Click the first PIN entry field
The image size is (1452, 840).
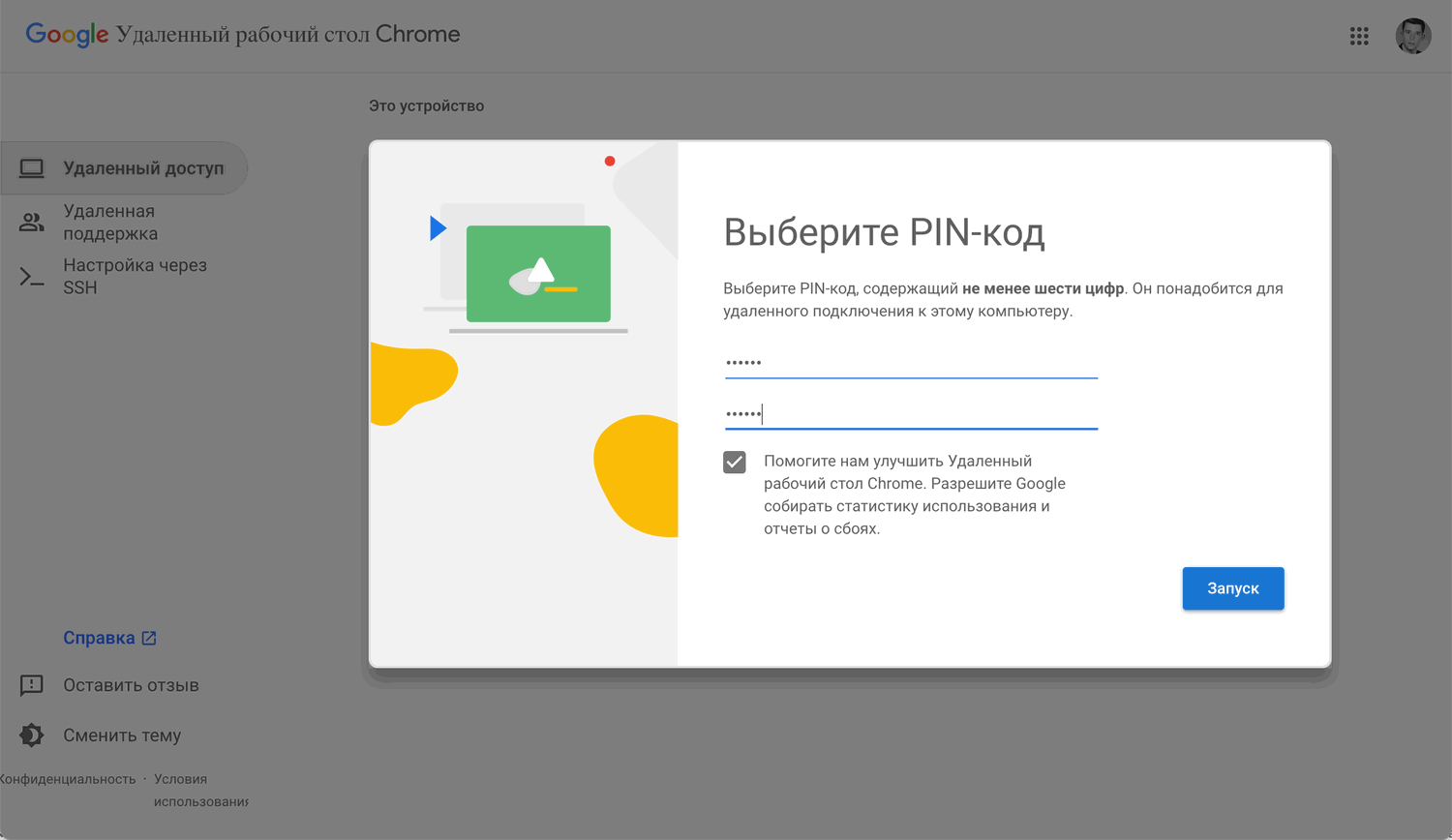click(910, 363)
